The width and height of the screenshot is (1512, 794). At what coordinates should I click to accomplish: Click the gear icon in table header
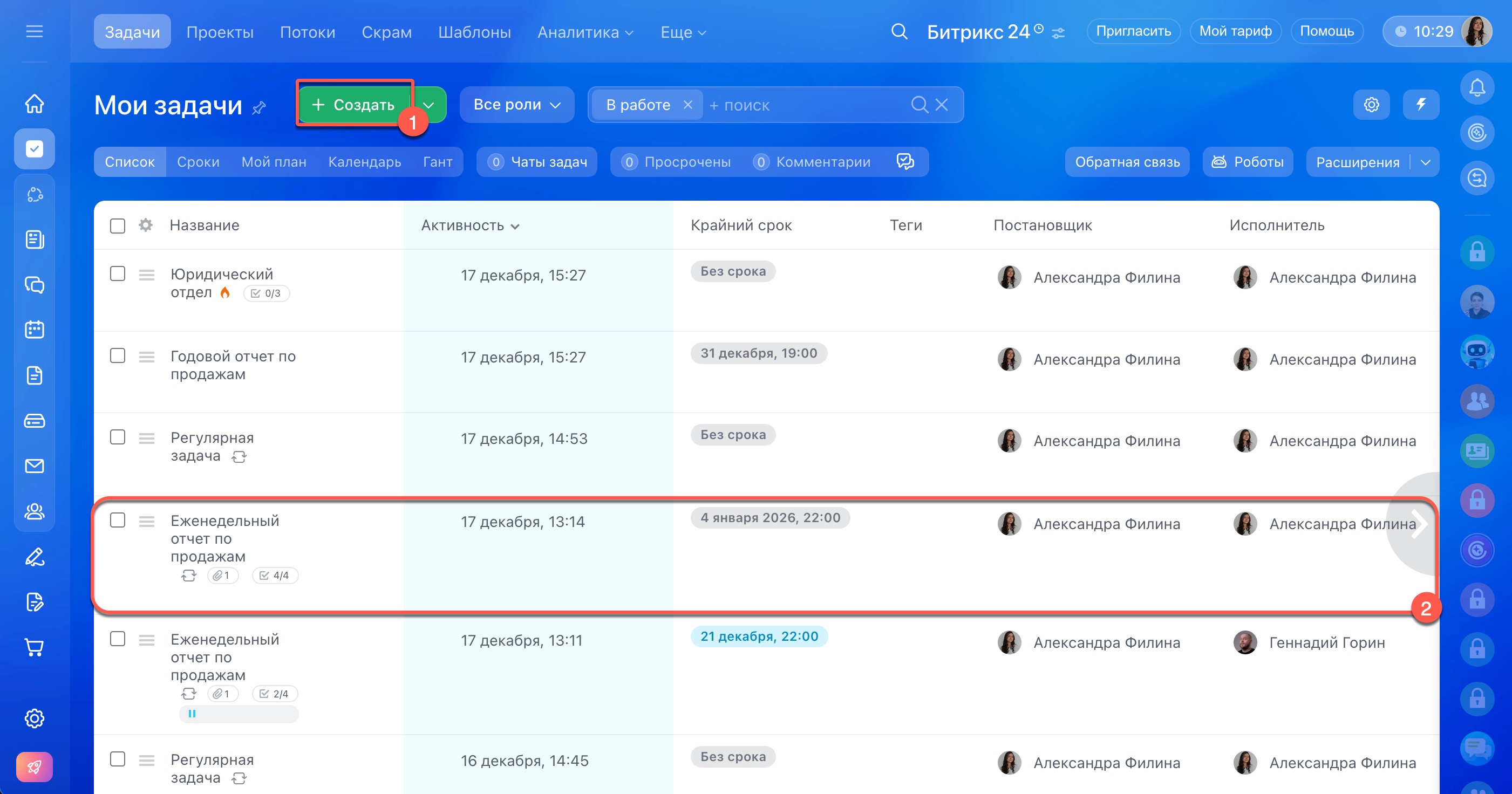coord(146,225)
